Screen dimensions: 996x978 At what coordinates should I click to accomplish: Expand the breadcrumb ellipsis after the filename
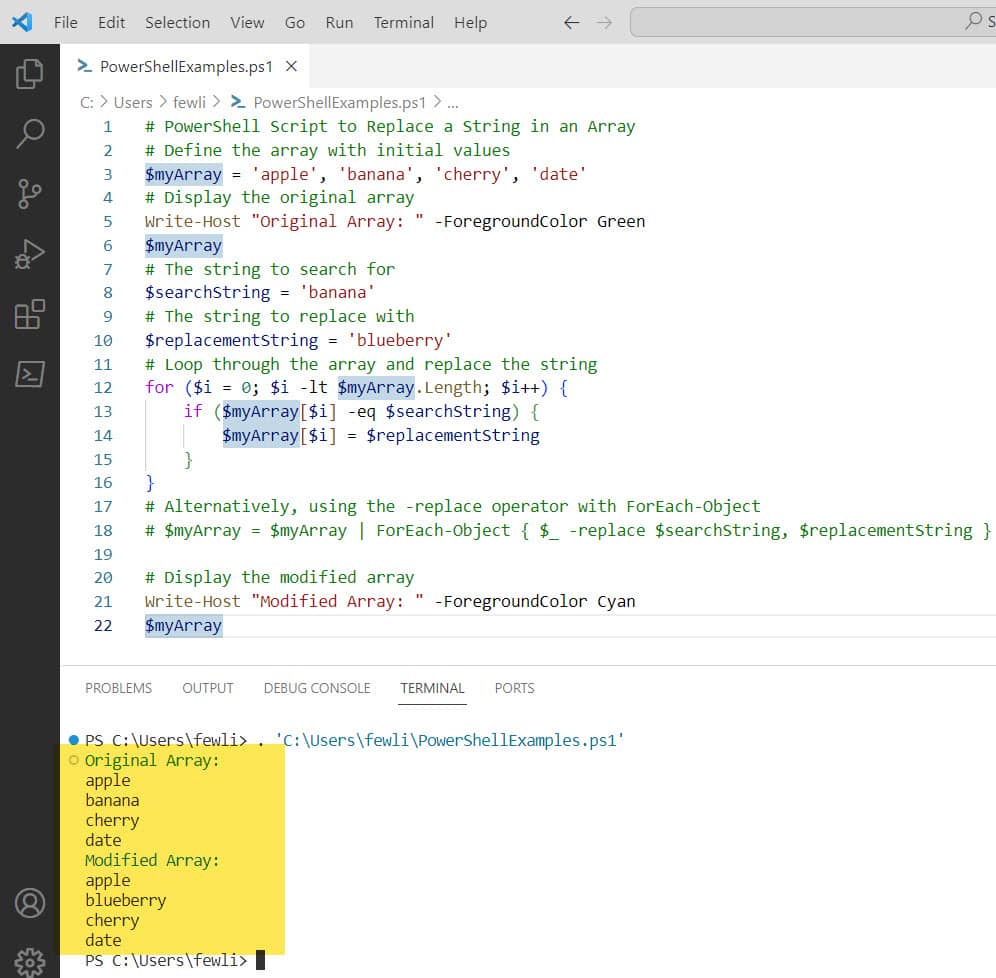[452, 102]
